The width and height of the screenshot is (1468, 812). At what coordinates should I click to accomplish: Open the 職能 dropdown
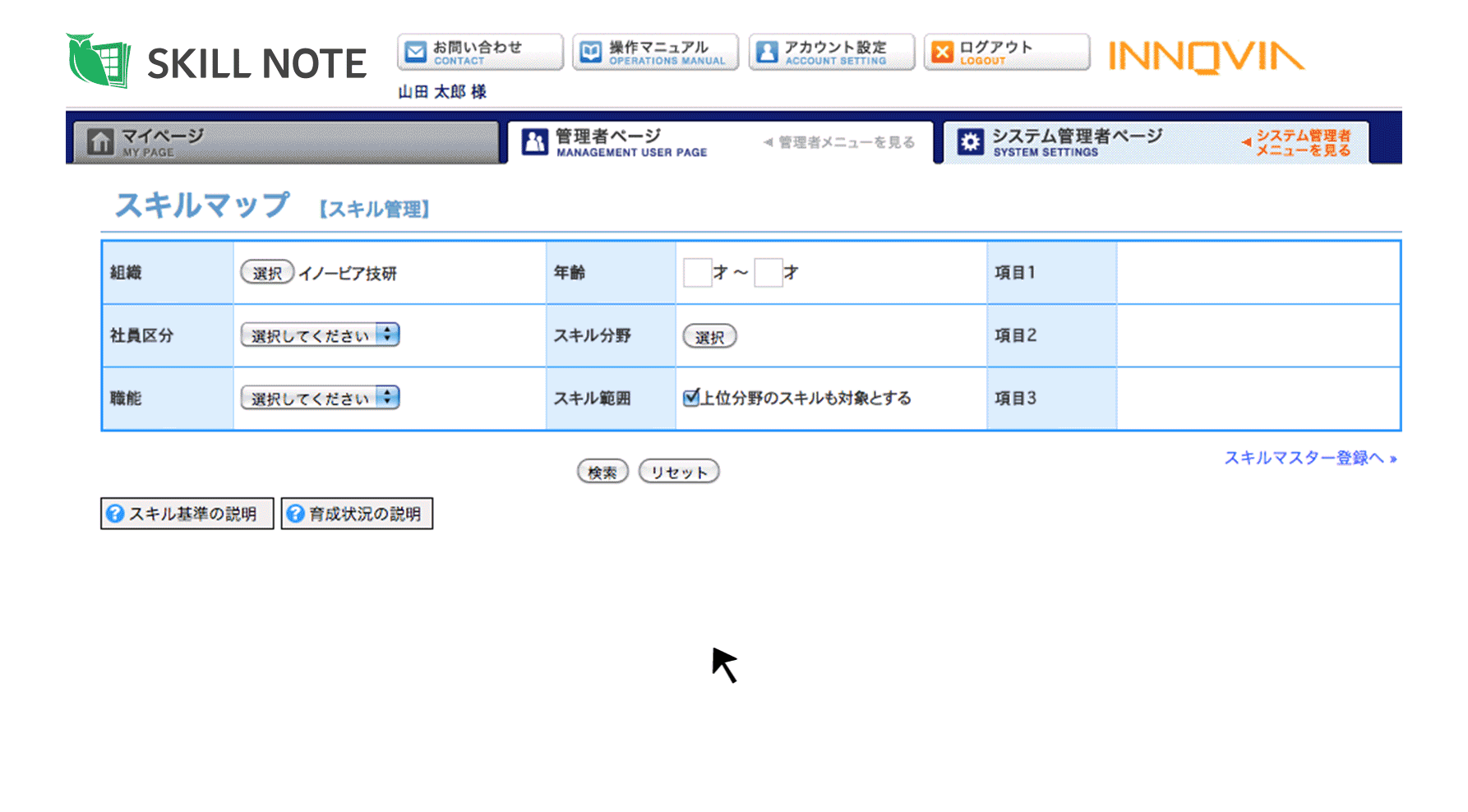tap(319, 398)
